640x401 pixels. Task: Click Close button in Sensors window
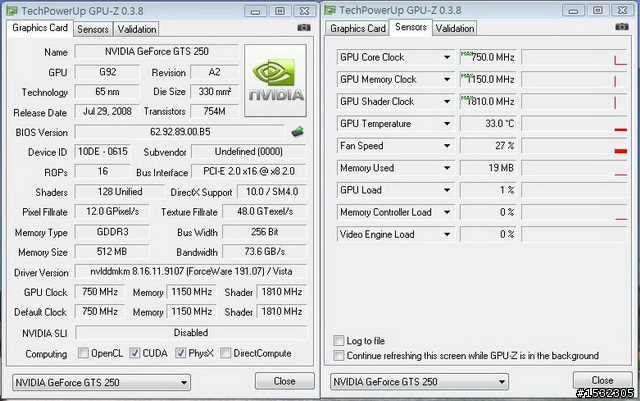click(602, 380)
